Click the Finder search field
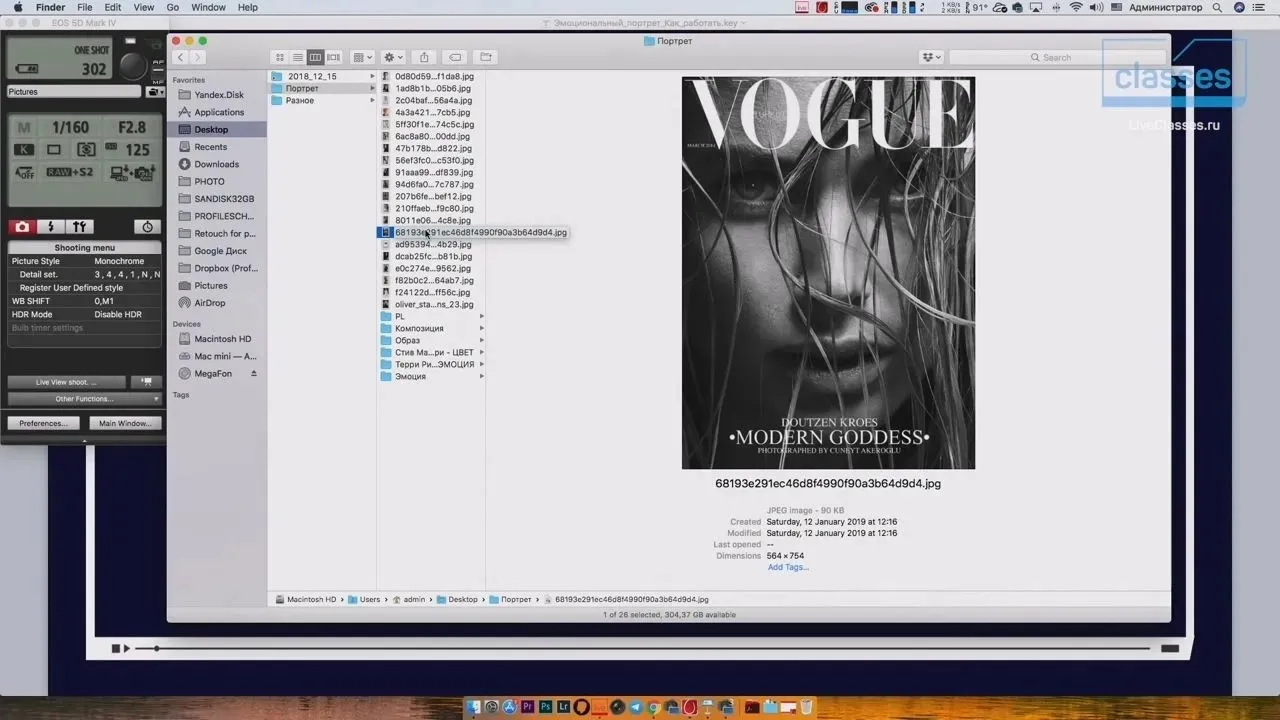1280x720 pixels. click(1058, 57)
